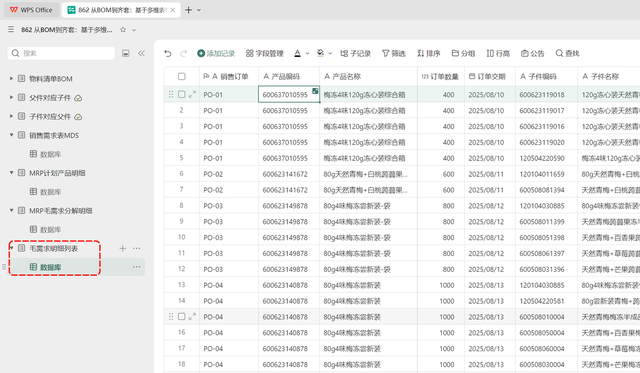Open the 公告 announcement panel
This screenshot has height=373, width=640.
(533, 53)
